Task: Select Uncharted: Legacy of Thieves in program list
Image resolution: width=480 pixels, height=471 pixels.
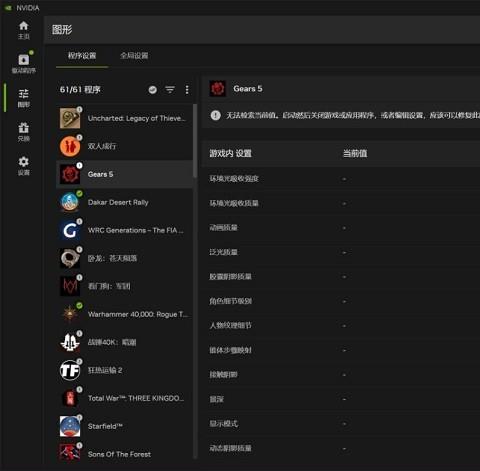Action: point(125,118)
